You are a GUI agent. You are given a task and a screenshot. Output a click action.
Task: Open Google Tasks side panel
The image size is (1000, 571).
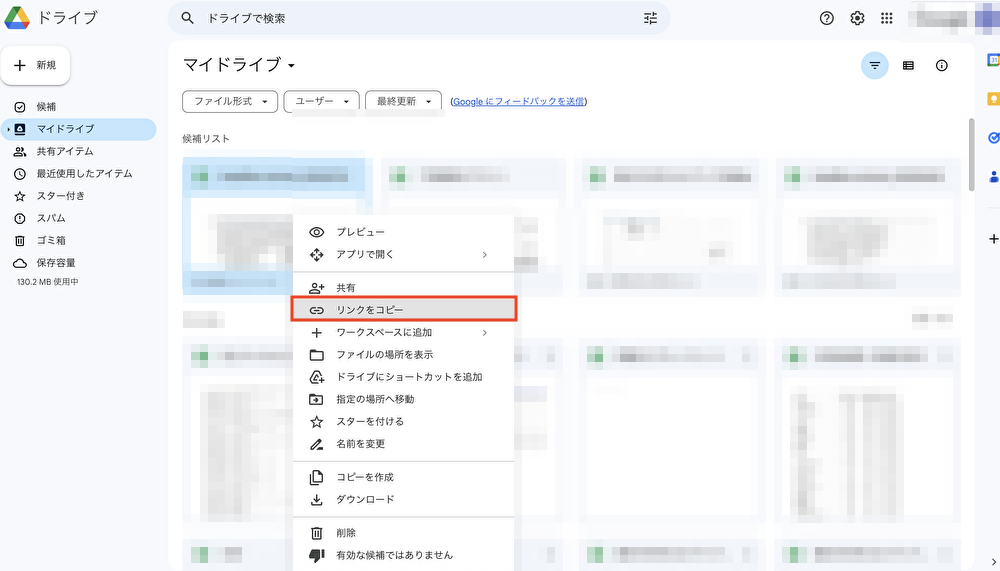click(993, 137)
